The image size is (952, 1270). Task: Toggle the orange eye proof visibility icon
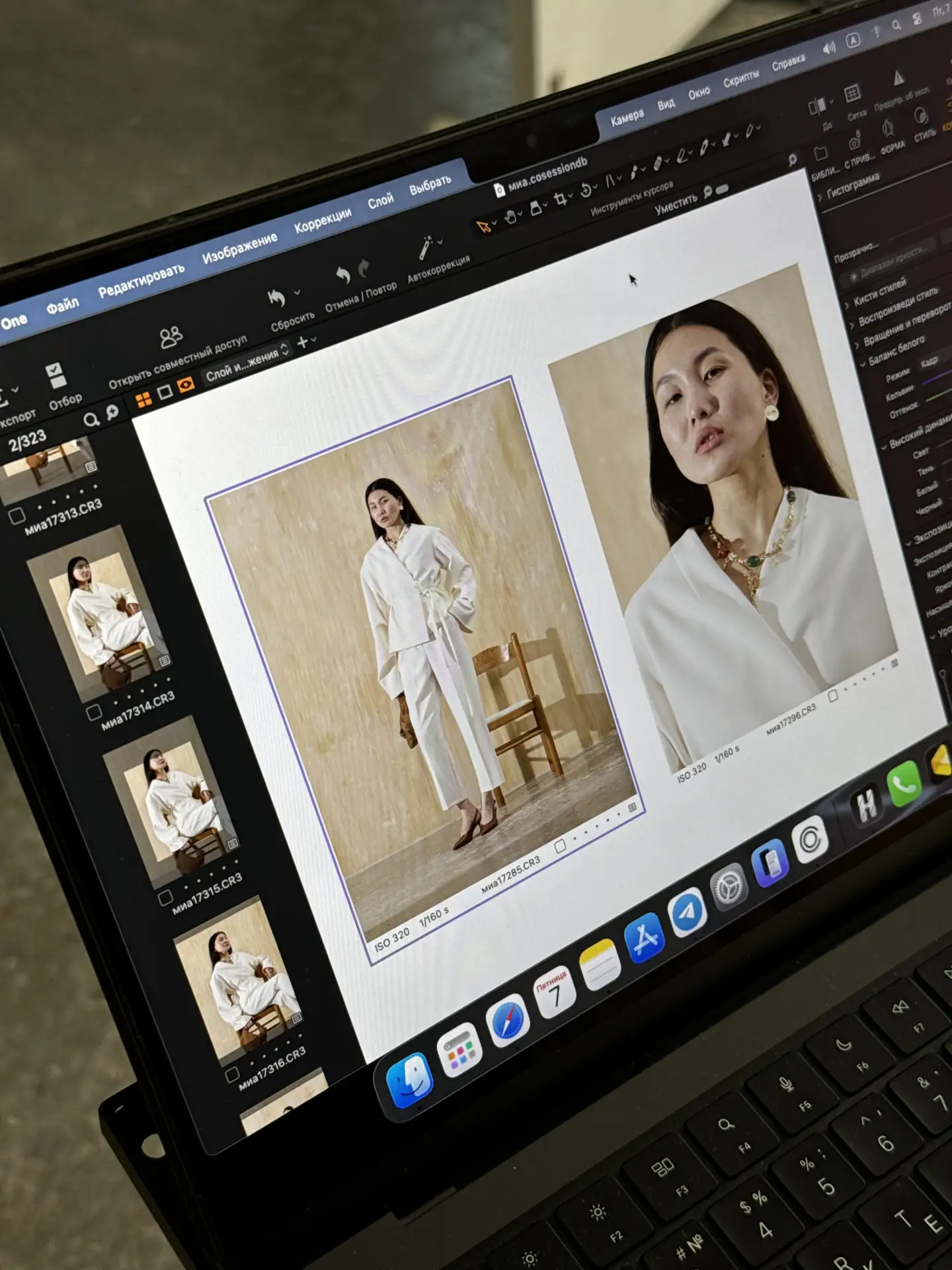coord(186,384)
